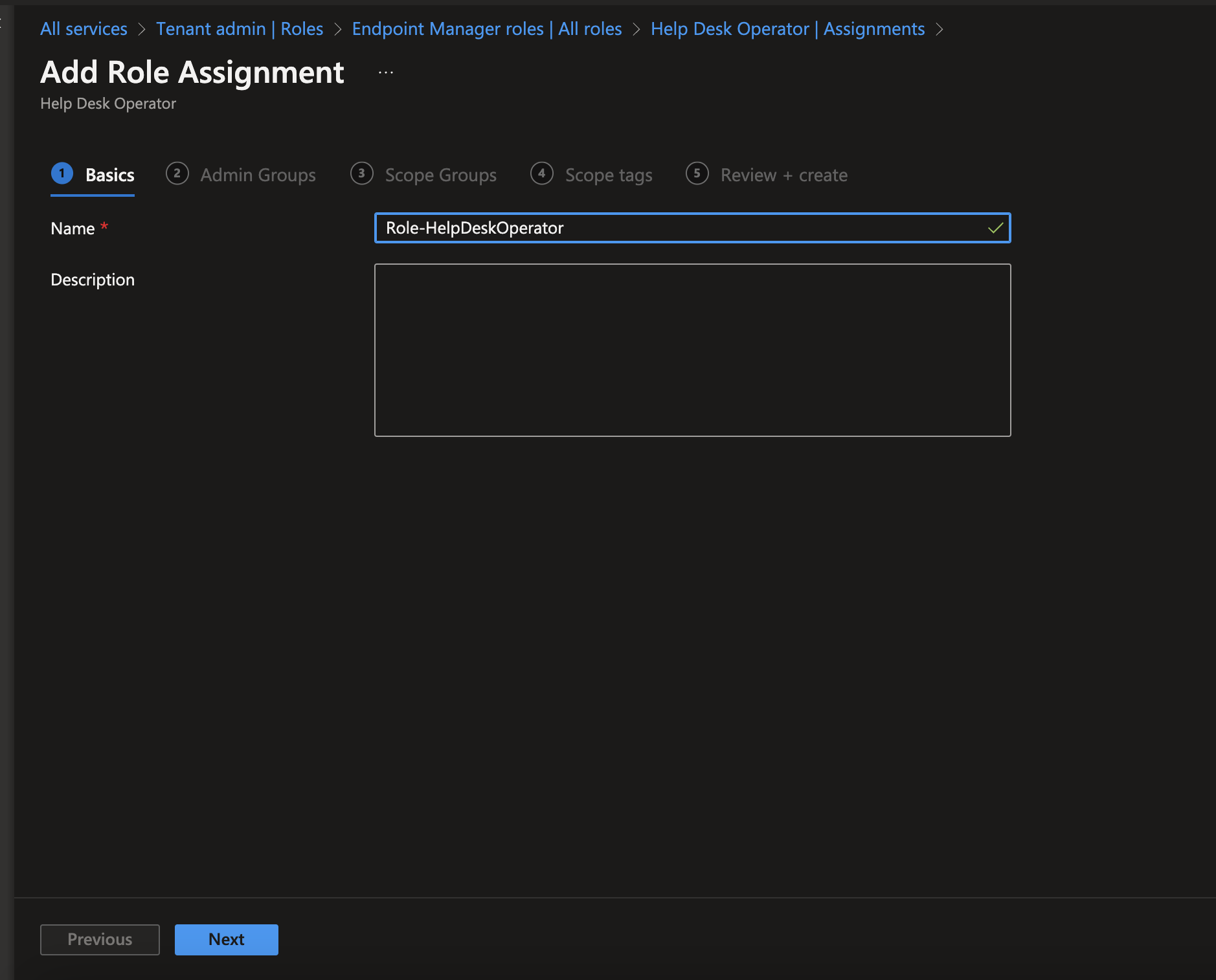Click the Basics step circle indicator

(x=62, y=173)
